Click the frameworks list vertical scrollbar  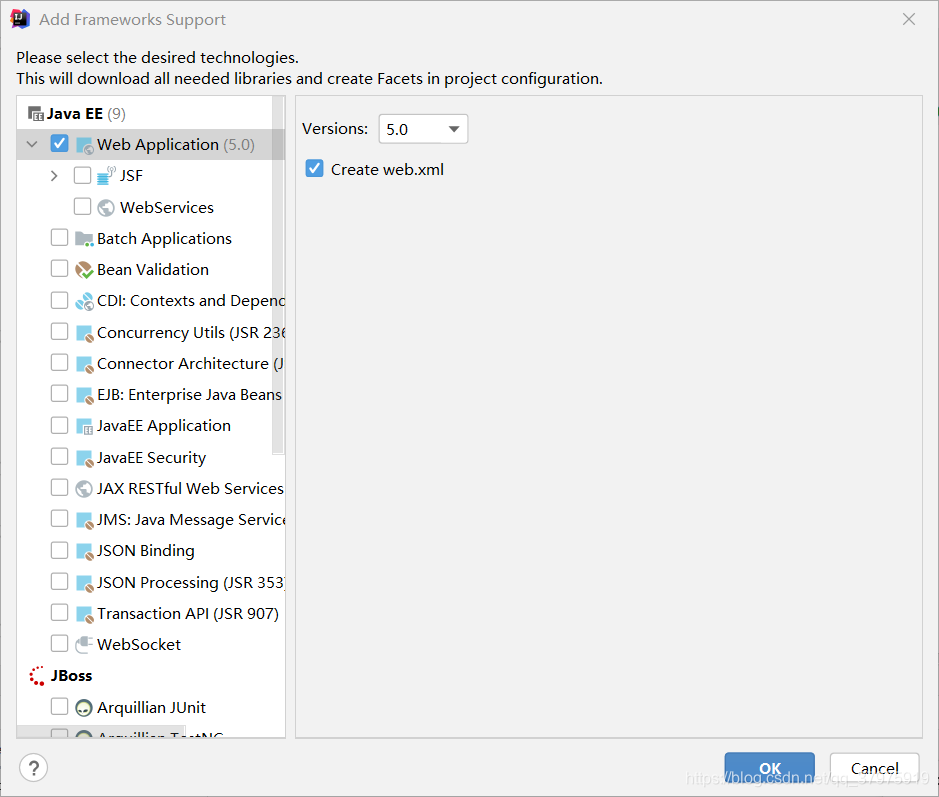[278, 275]
